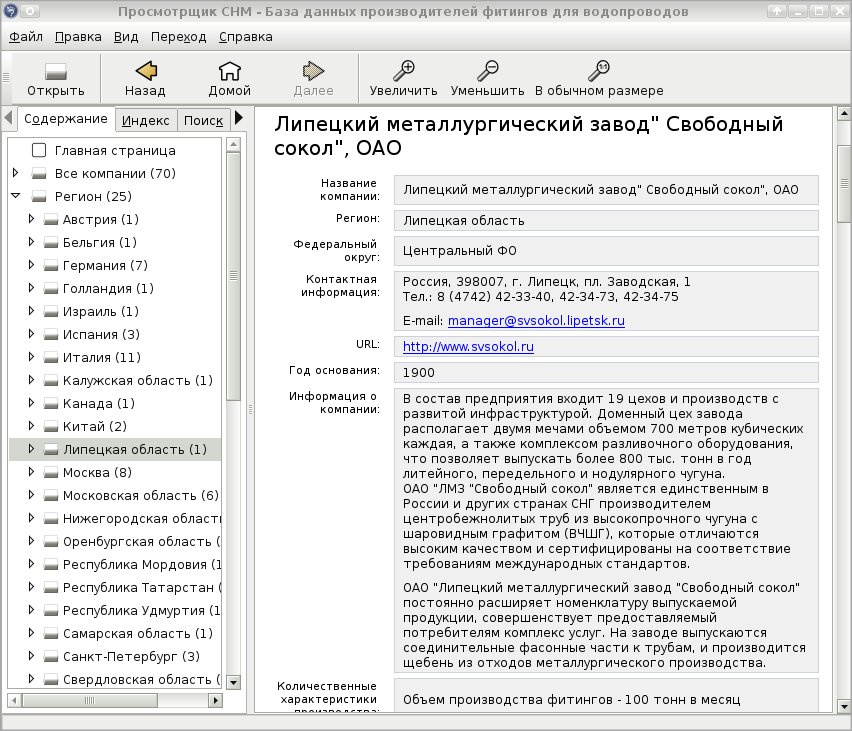
Task: Go back using the Назад arrow
Action: pos(146,71)
